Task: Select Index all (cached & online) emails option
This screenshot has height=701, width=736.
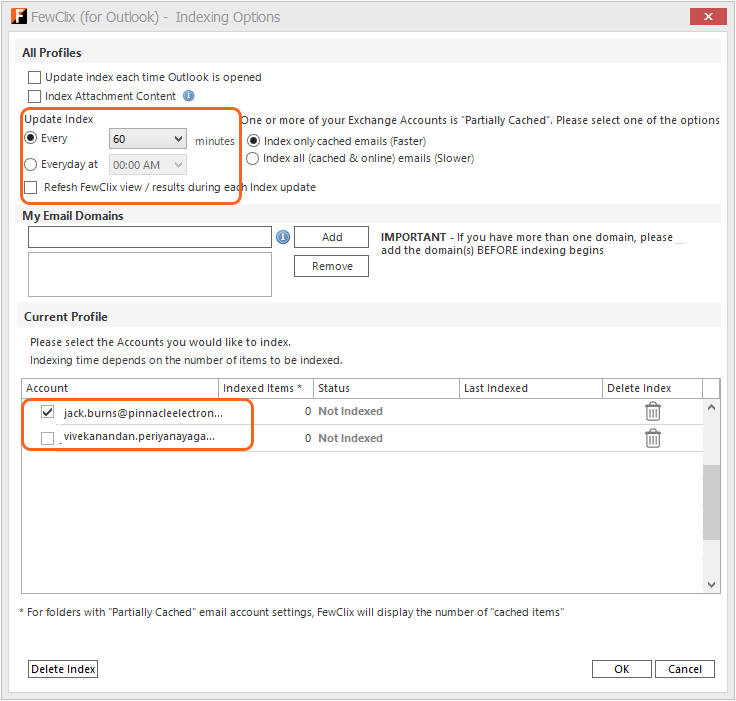Action: click(253, 158)
